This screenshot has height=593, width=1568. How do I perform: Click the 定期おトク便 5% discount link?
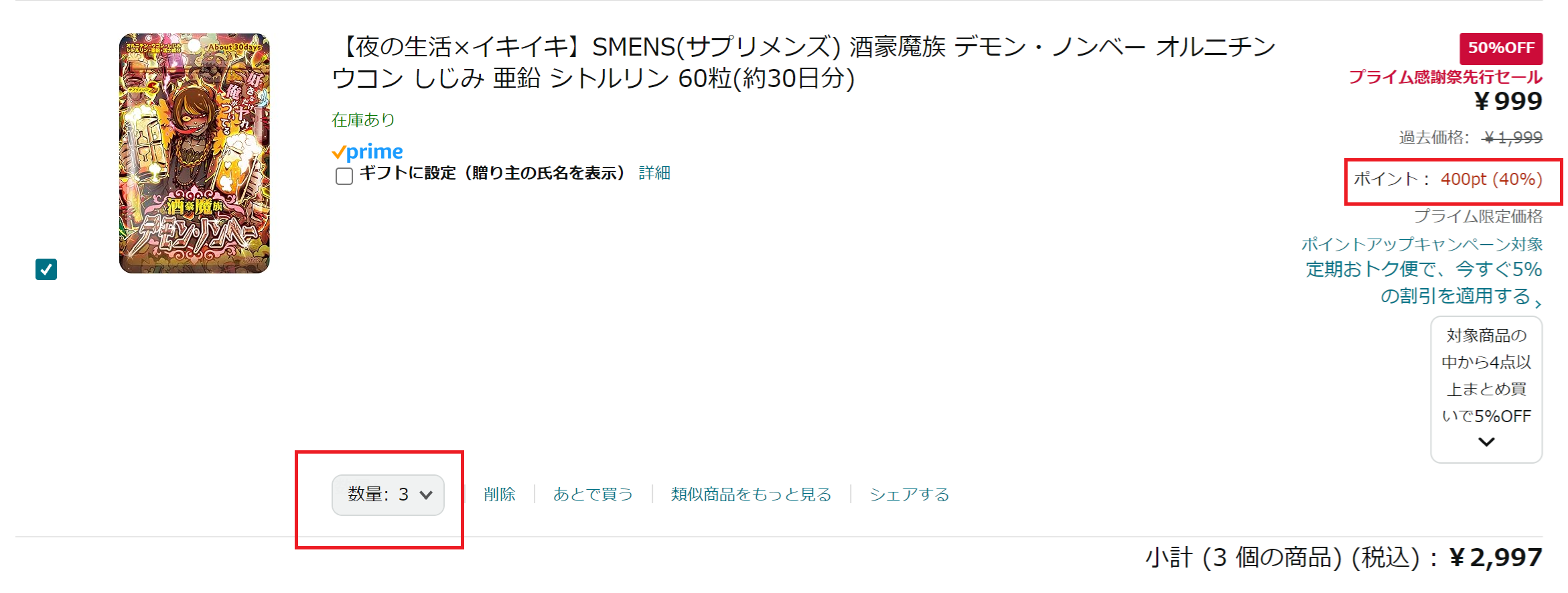tap(1423, 282)
